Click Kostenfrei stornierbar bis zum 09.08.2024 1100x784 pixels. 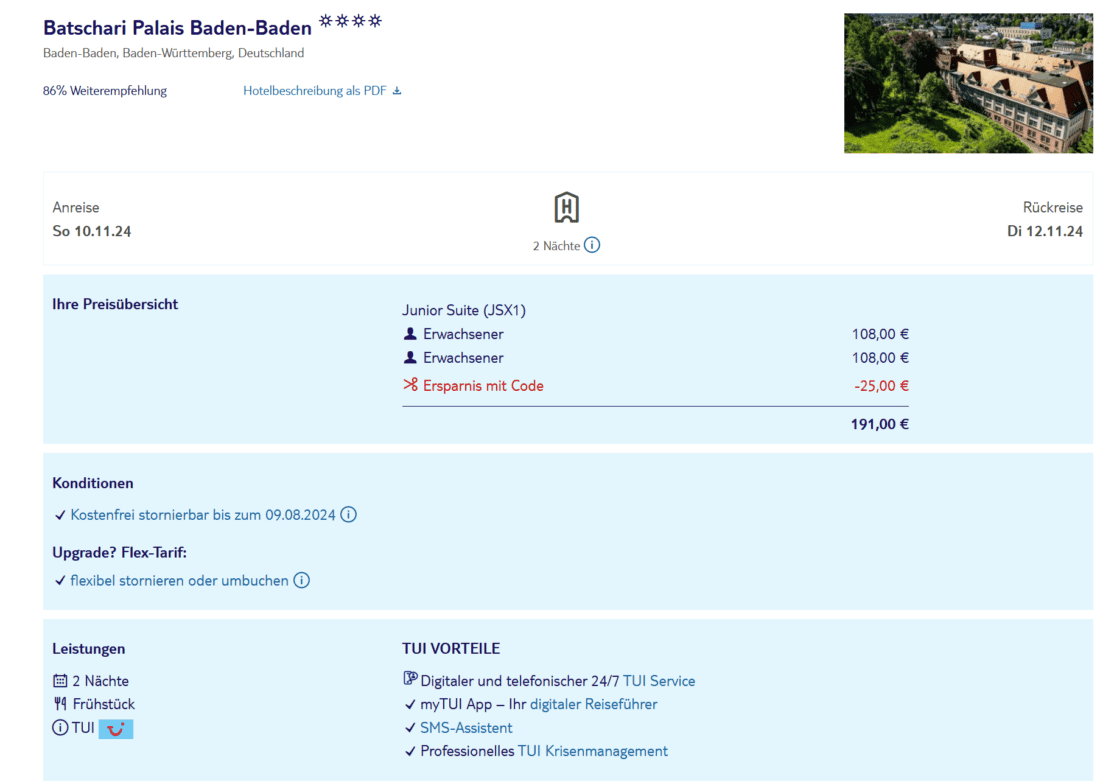tap(203, 515)
